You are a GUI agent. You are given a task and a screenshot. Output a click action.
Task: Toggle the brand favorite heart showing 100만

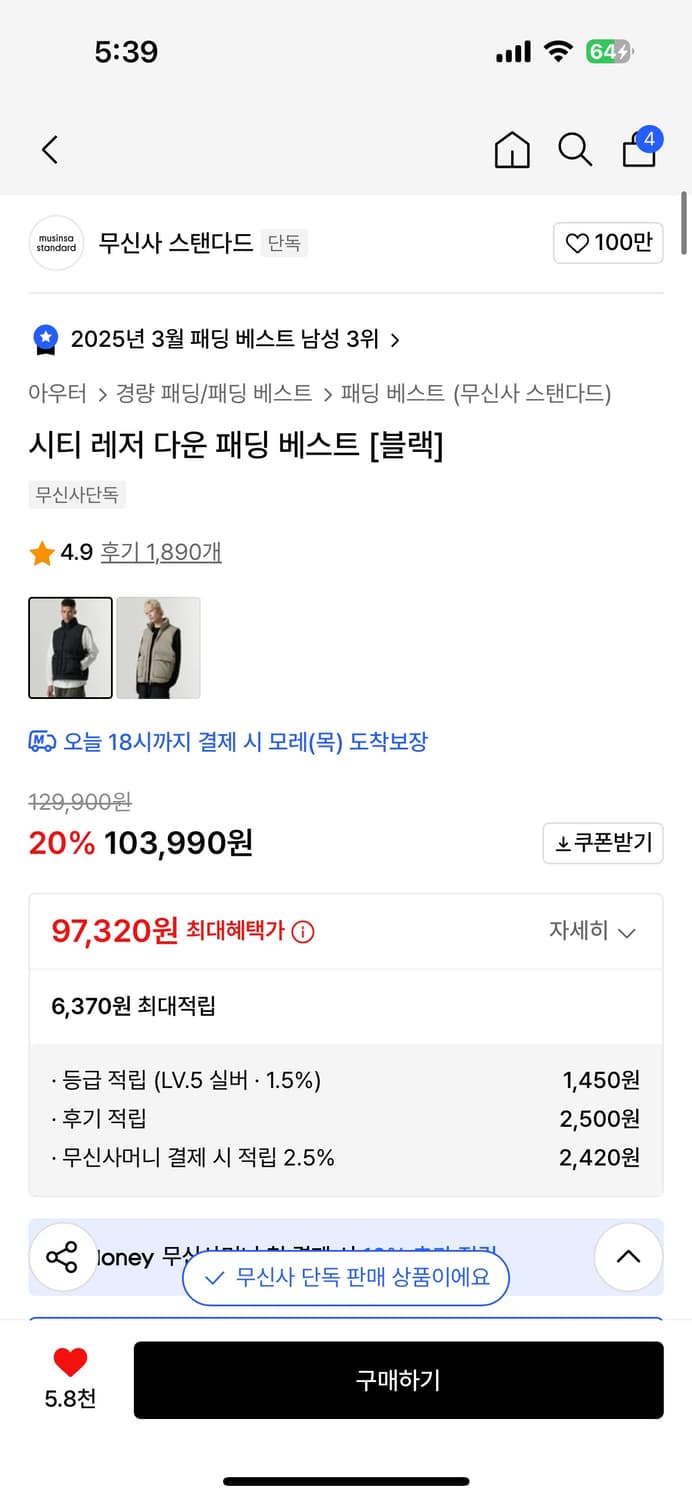coord(608,242)
